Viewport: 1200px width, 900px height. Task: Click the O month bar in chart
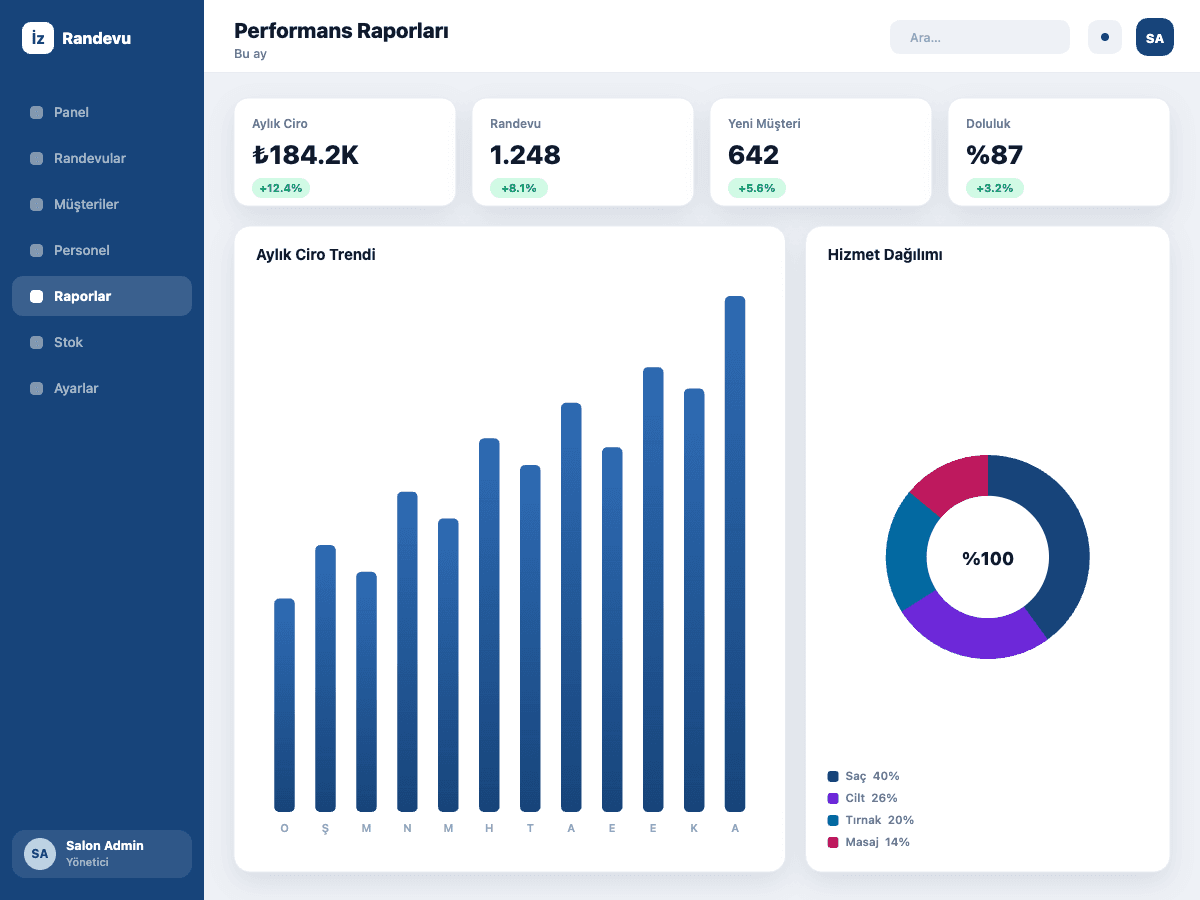point(284,705)
